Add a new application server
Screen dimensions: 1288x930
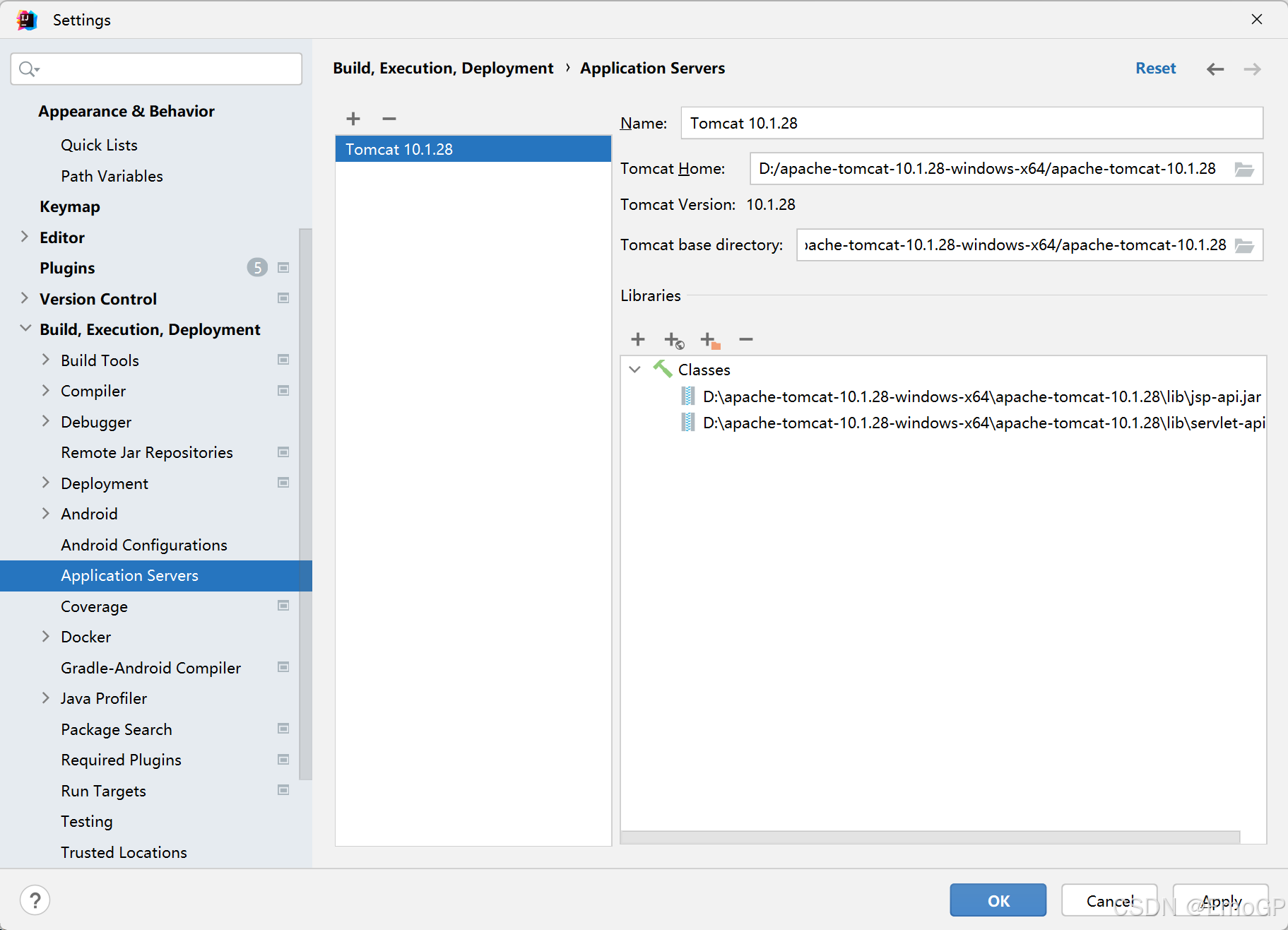click(x=353, y=119)
